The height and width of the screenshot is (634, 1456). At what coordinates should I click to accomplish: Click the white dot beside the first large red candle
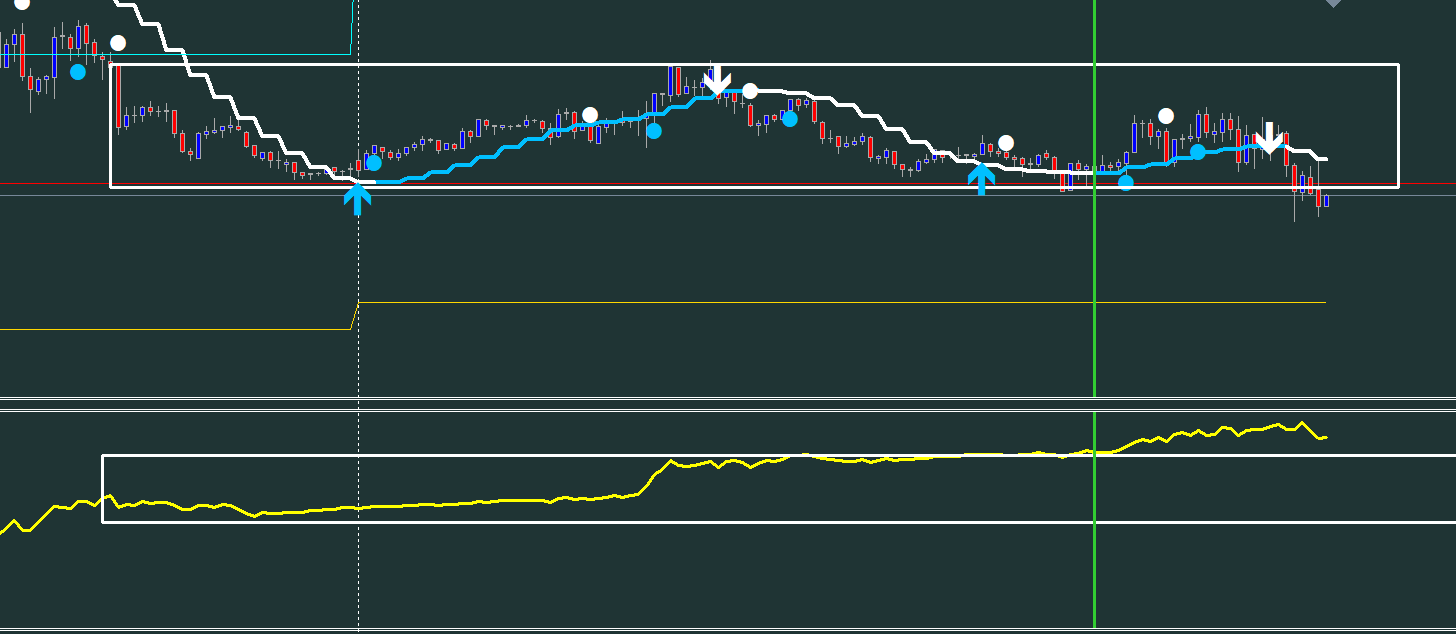(118, 43)
